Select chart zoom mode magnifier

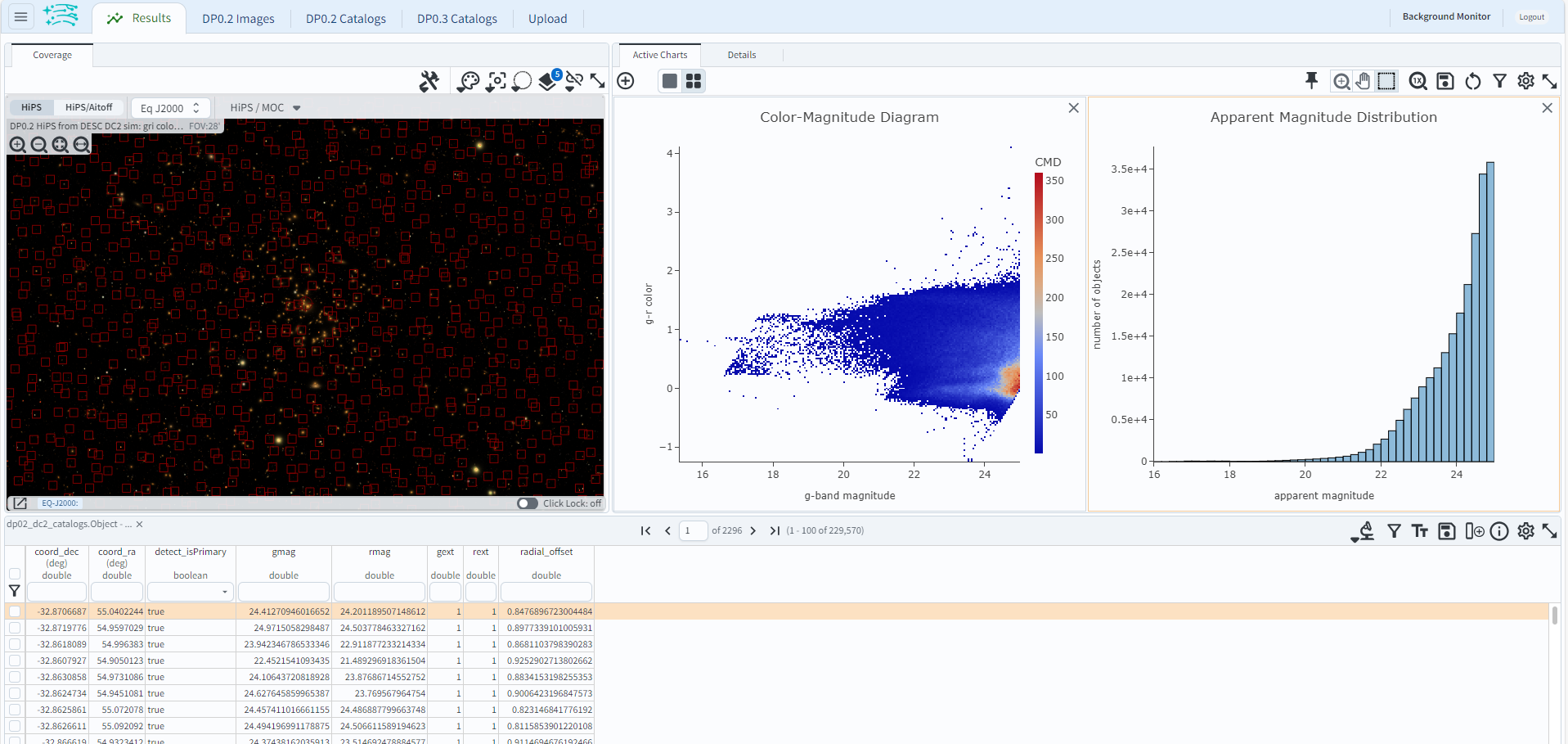pos(1341,81)
